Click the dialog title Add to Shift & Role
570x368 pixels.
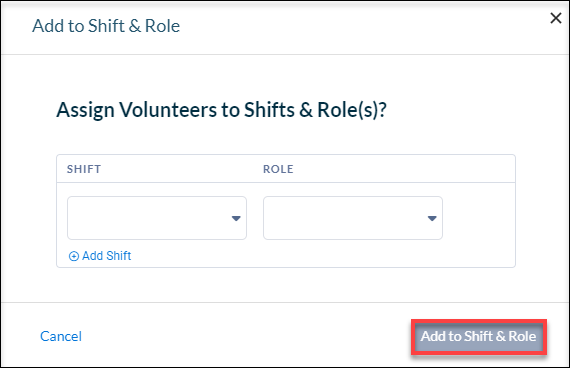coord(106,26)
